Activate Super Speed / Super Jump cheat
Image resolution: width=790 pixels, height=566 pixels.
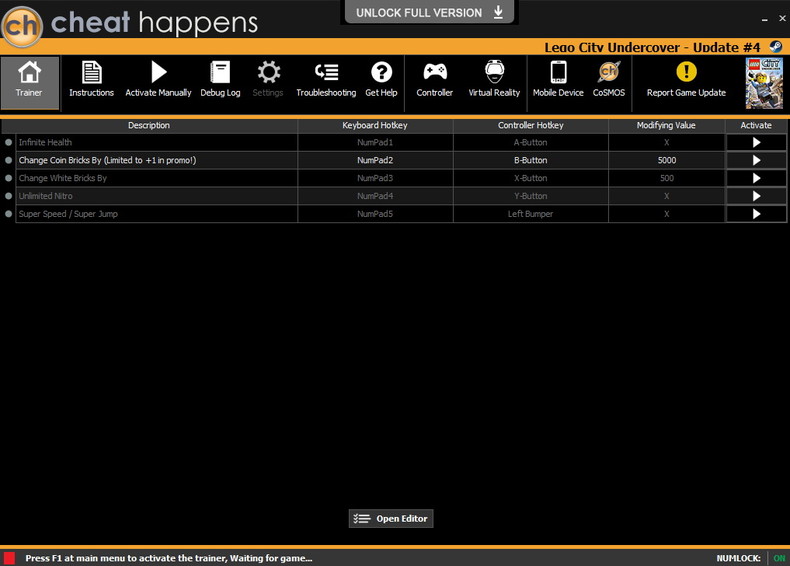point(756,214)
